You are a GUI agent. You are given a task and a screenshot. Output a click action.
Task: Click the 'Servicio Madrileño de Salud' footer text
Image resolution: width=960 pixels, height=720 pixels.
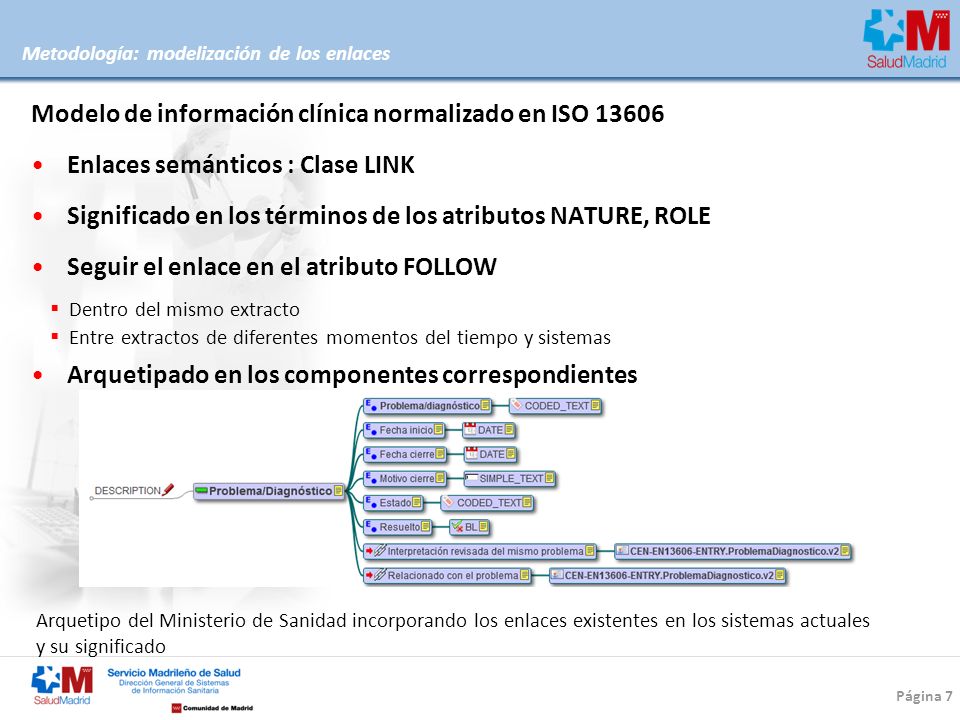(174, 672)
